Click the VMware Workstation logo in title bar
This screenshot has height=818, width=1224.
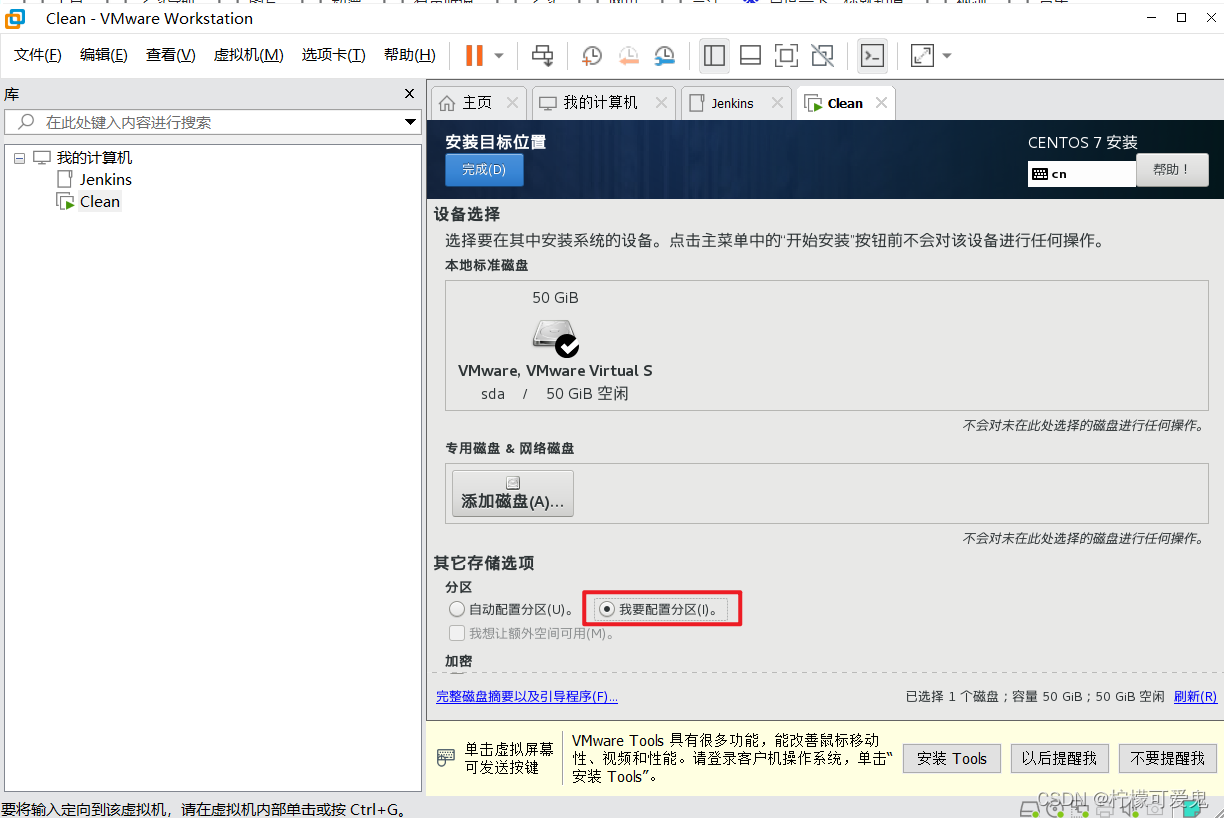pyautogui.click(x=16, y=18)
